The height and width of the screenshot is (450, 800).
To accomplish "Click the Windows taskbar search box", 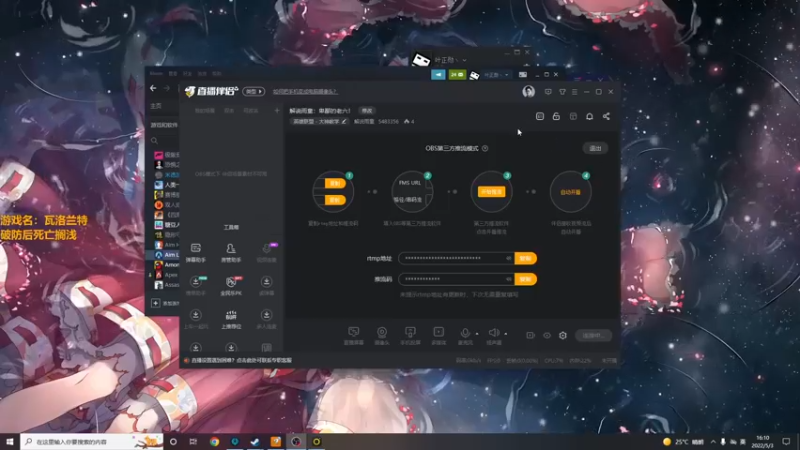I will click(x=91, y=441).
